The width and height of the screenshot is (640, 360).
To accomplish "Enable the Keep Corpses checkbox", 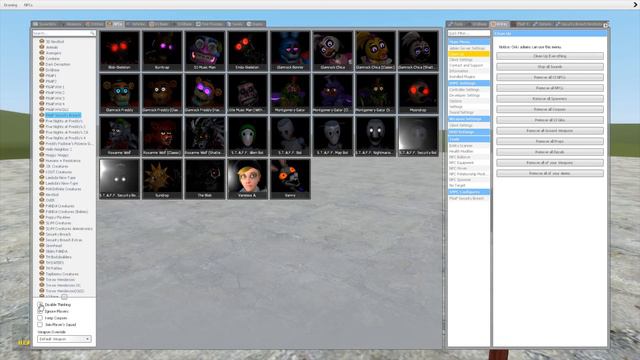I will (40, 318).
